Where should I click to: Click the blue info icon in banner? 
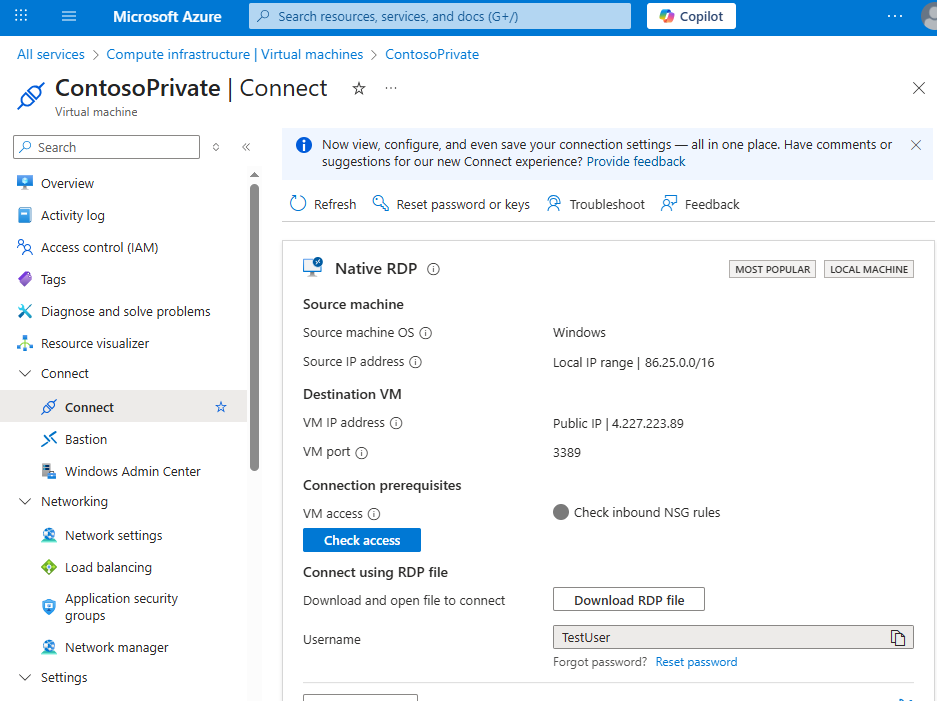pos(304,145)
